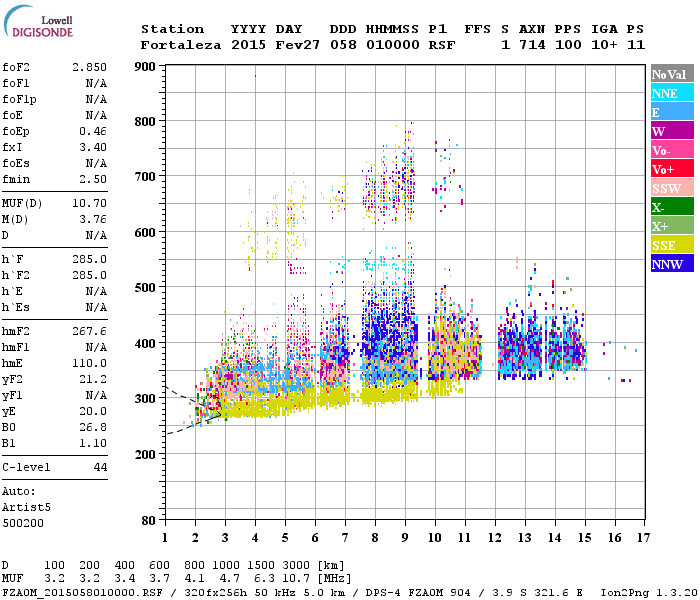Image resolution: width=700 pixels, height=600 pixels.
Task: Pick the W purple legend entry
Action: tap(668, 131)
